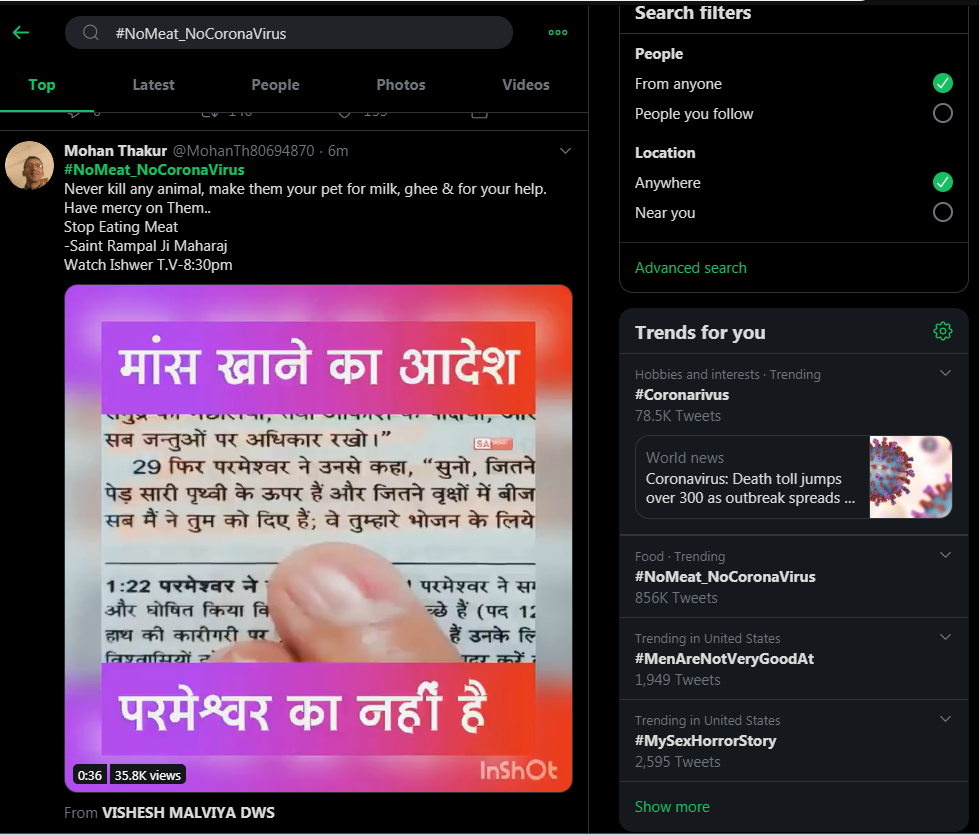Go back using the green arrow
979x835 pixels.
[x=21, y=32]
